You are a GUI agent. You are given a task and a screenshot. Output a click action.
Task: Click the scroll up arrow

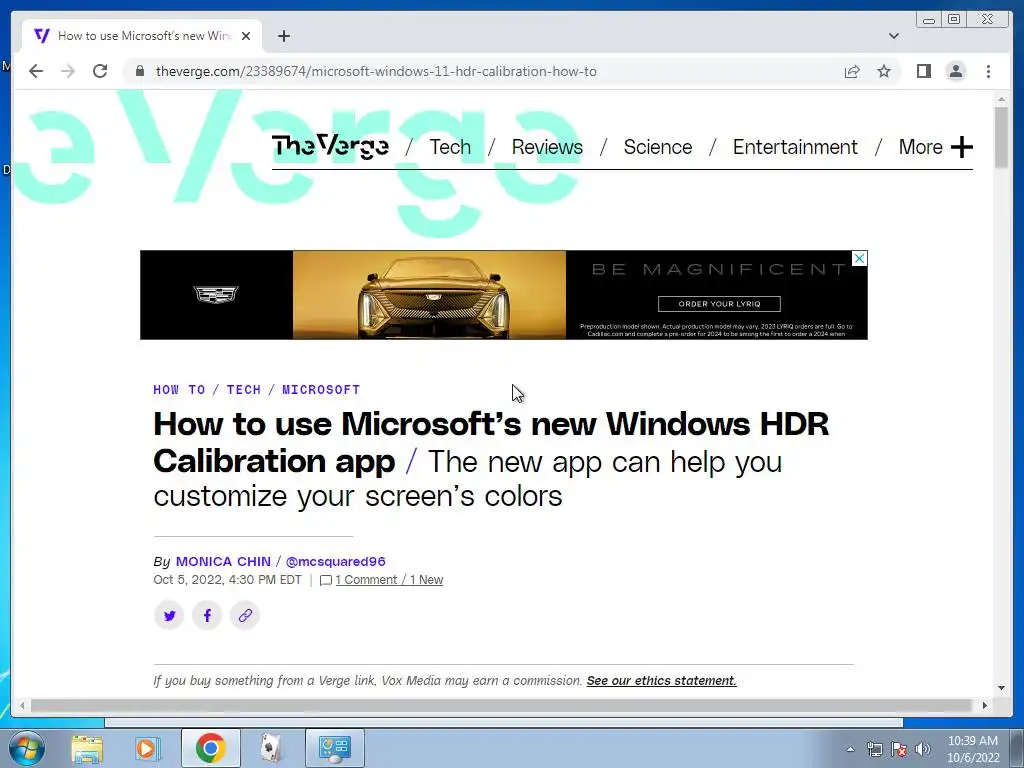(1001, 99)
